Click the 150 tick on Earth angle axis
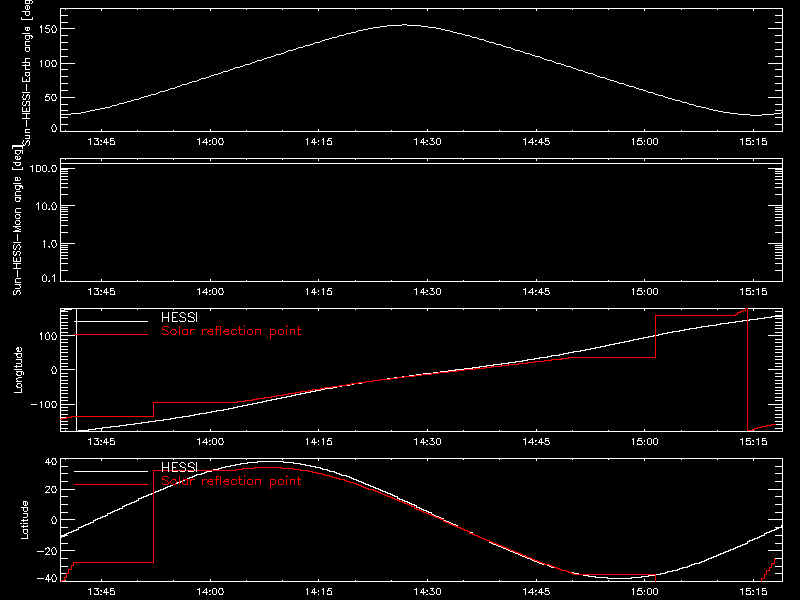 [49, 29]
